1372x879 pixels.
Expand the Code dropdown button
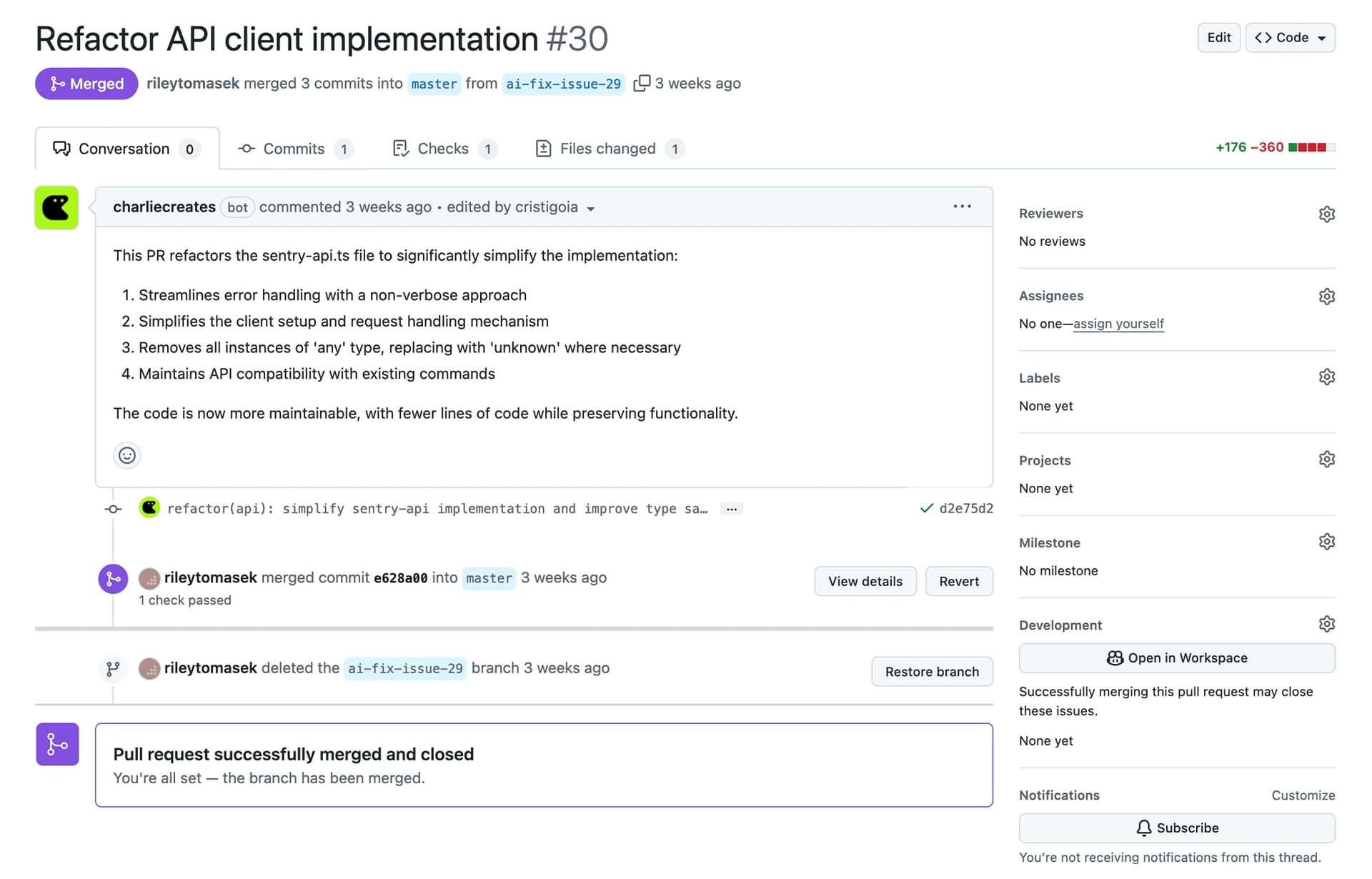pos(1290,38)
